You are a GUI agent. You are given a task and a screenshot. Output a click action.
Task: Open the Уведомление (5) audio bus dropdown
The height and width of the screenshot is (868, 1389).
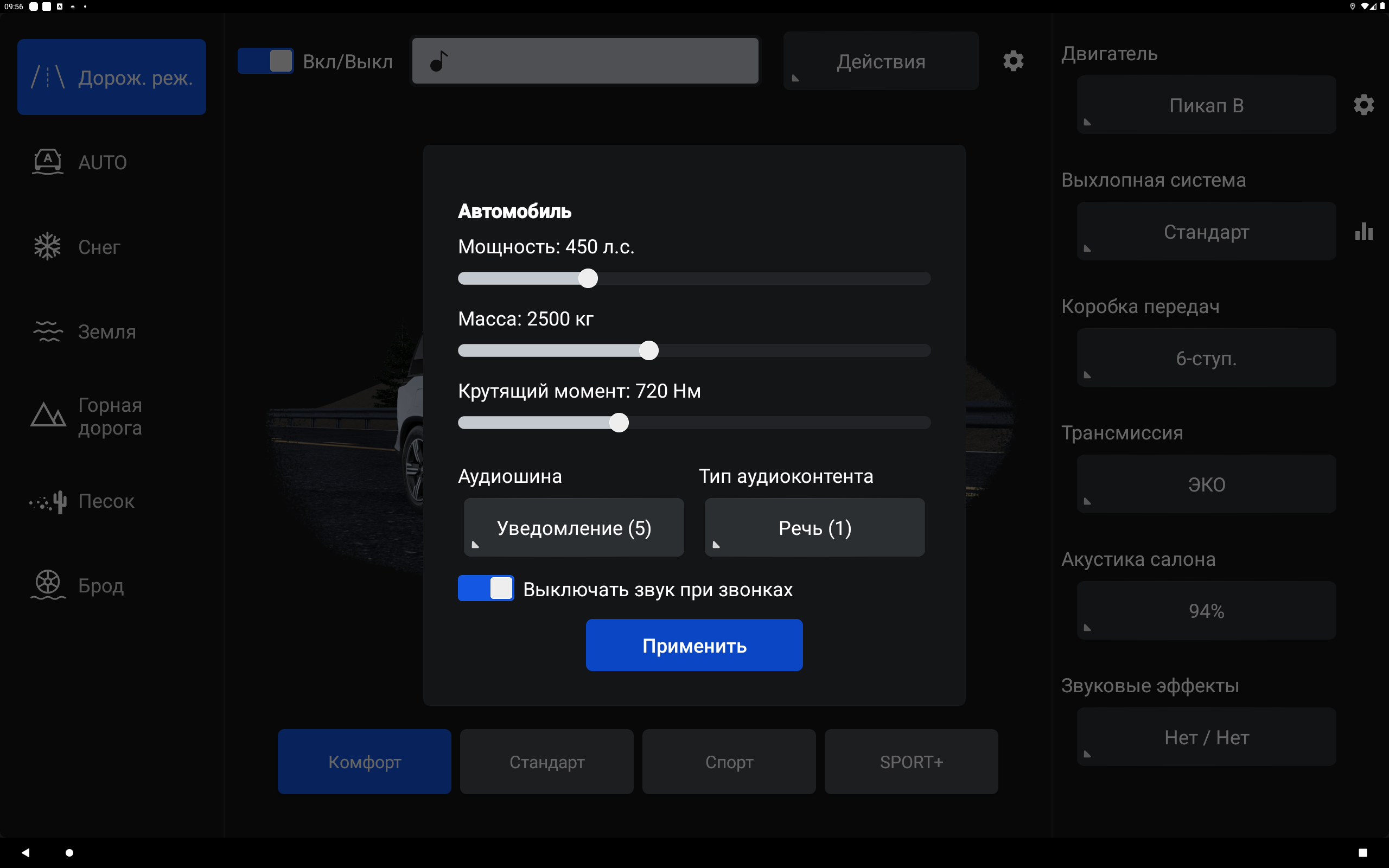[574, 527]
